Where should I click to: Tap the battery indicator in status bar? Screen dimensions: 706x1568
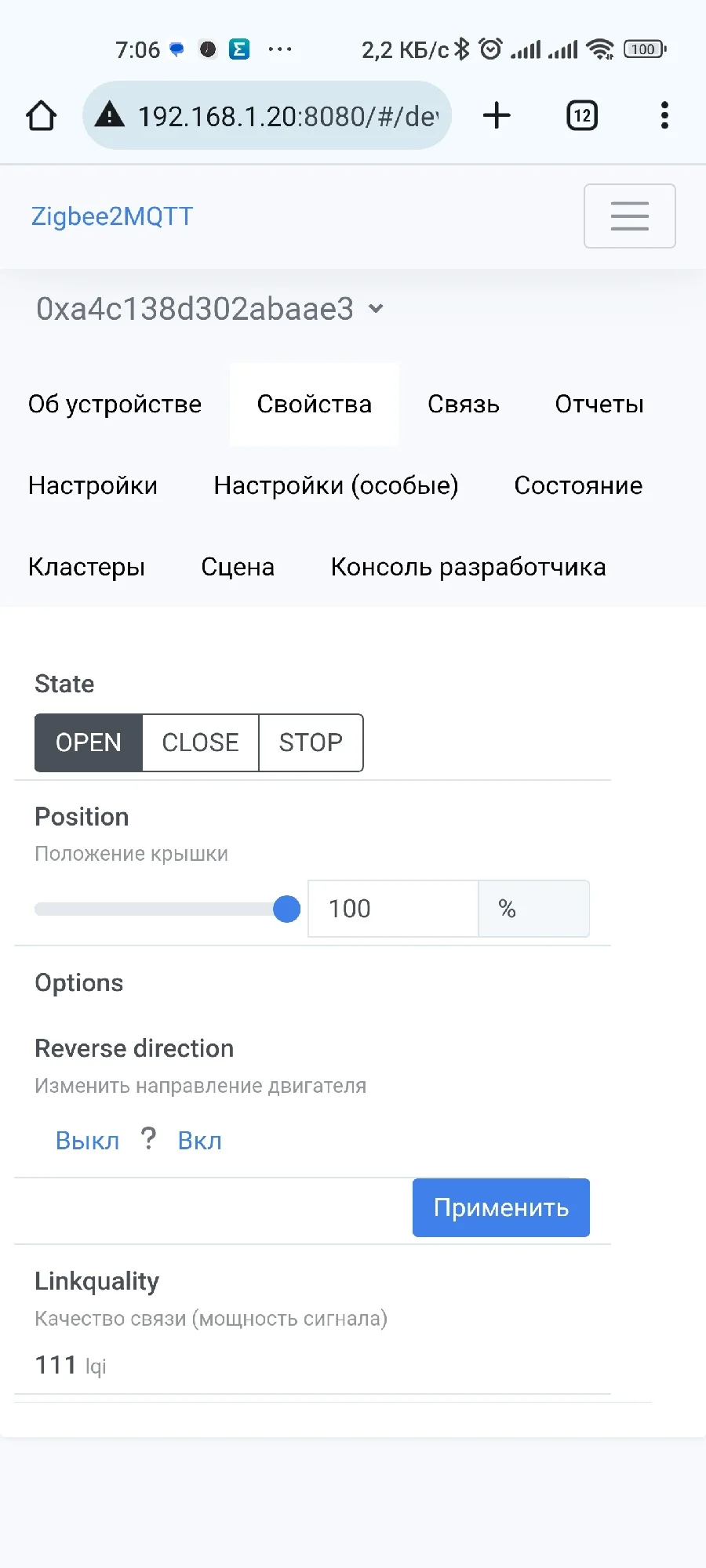644,49
